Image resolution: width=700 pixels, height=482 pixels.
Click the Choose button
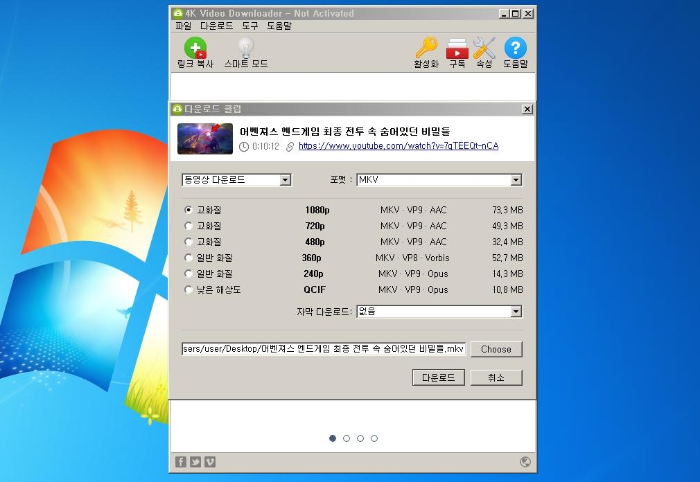[496, 349]
